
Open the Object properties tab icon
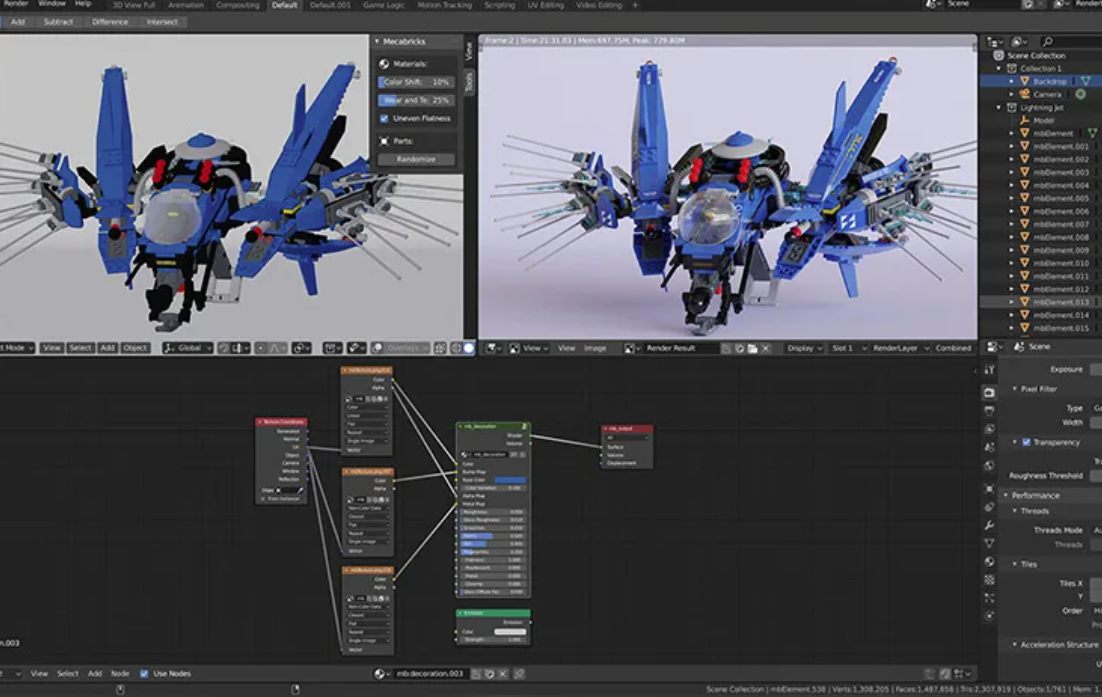(990, 488)
